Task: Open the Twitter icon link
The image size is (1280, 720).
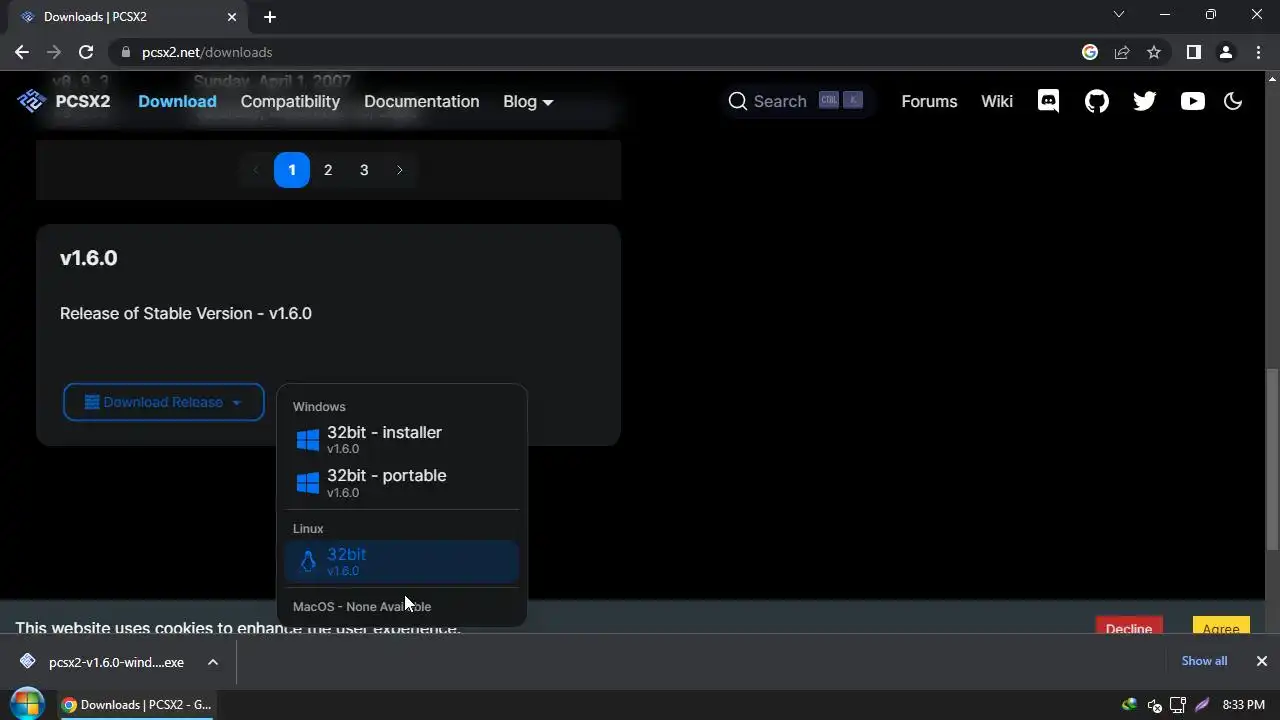Action: (1145, 101)
